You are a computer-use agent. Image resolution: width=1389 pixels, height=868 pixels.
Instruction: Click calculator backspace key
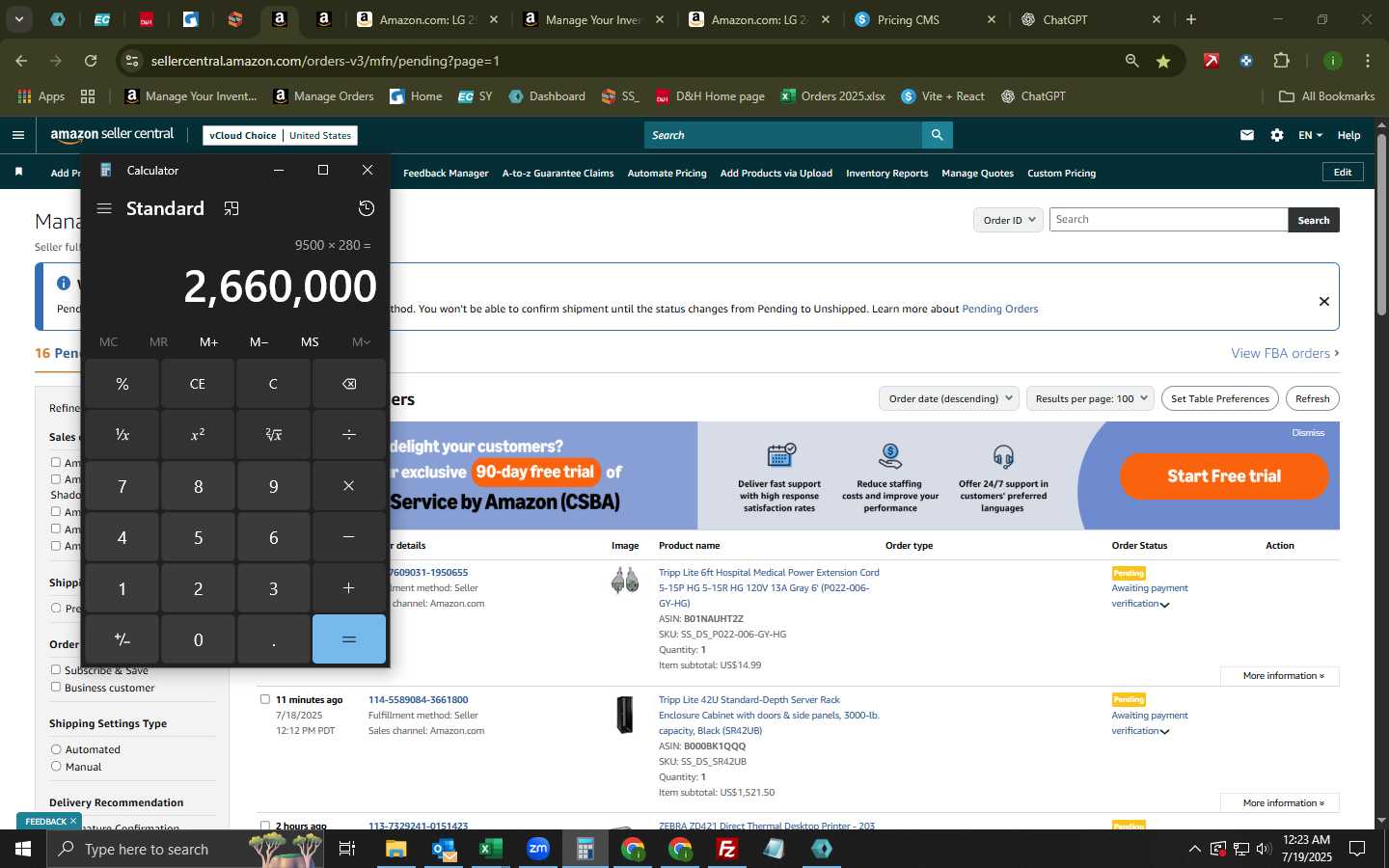tap(349, 384)
